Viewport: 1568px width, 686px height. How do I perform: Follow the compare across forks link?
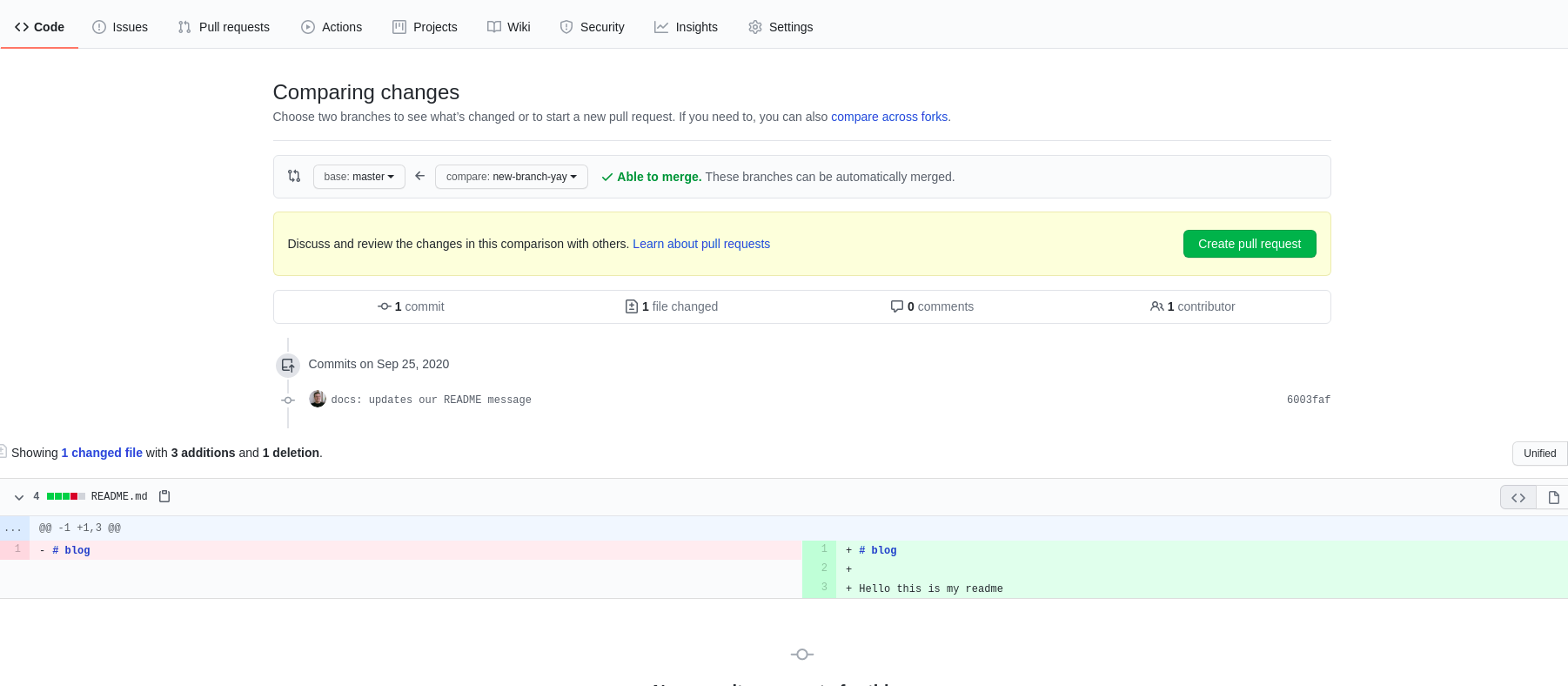pyautogui.click(x=889, y=117)
